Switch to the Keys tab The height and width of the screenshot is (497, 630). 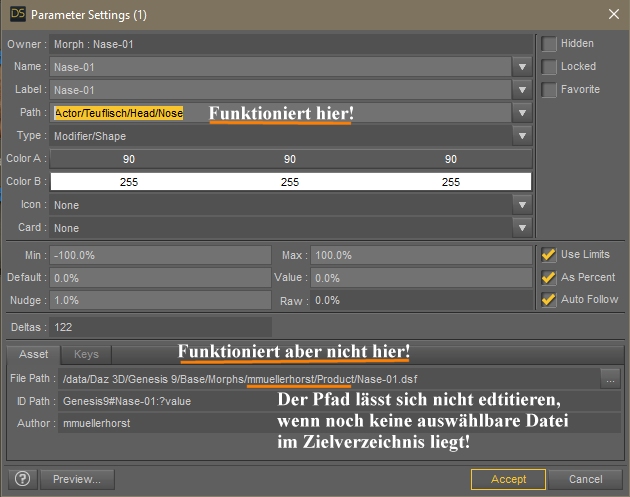[86, 354]
